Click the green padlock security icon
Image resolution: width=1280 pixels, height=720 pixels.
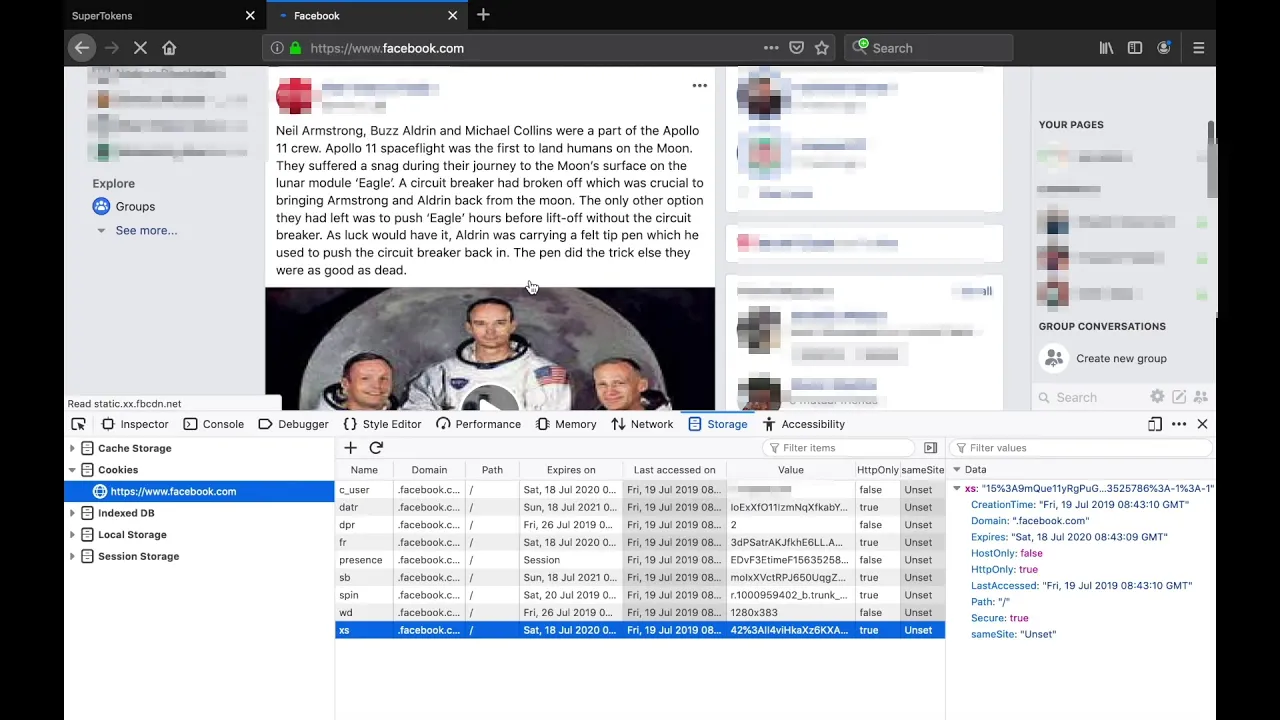[295, 48]
